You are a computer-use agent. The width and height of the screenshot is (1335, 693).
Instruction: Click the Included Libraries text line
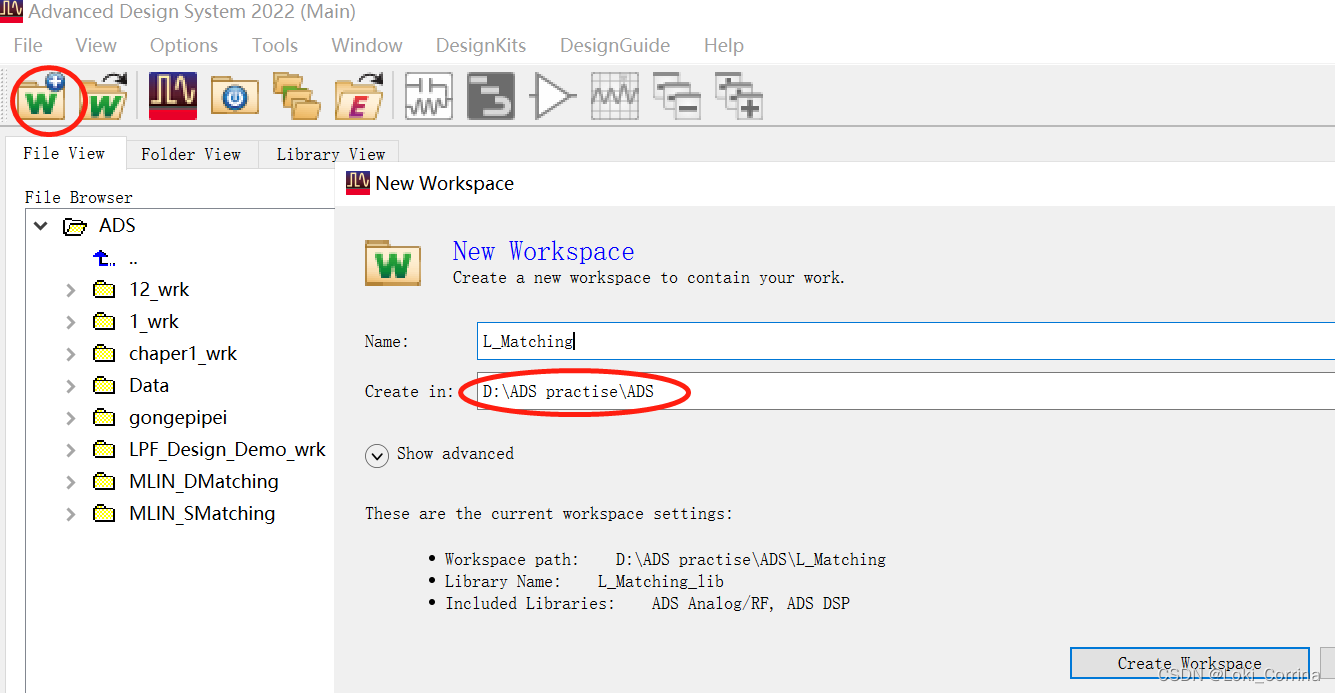pyautogui.click(x=647, y=604)
